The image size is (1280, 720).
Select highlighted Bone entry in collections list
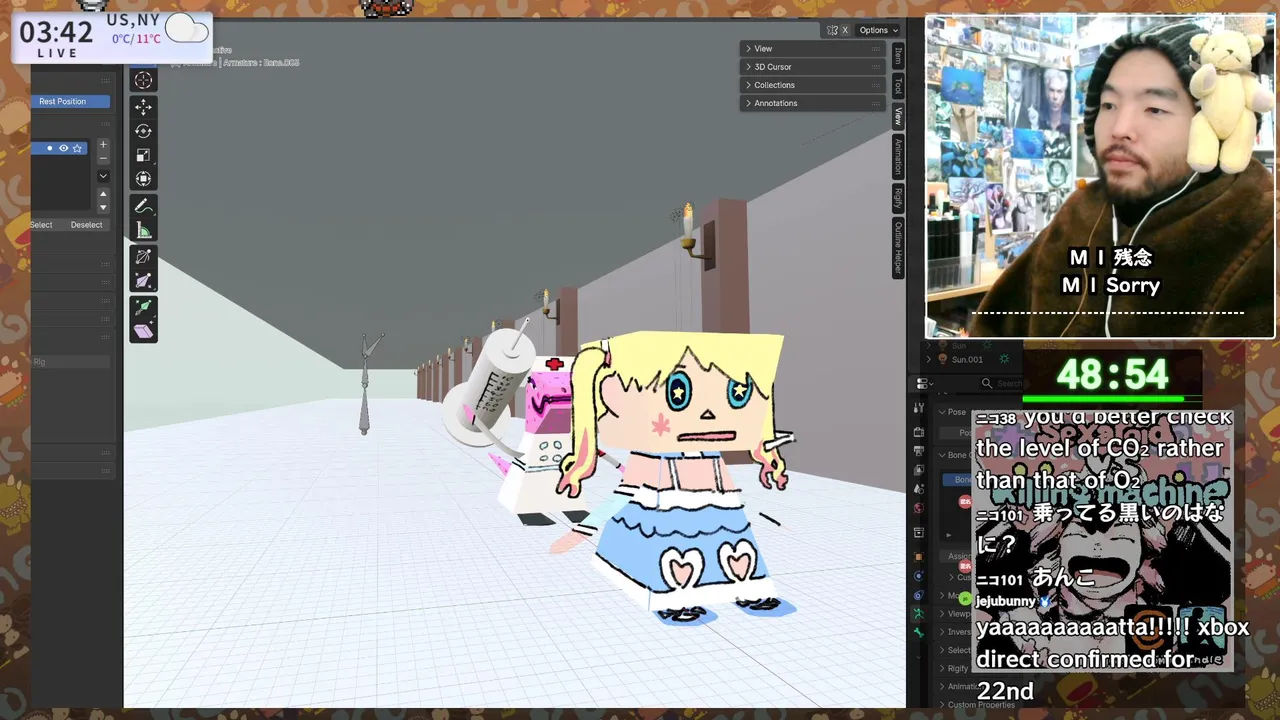pos(959,480)
